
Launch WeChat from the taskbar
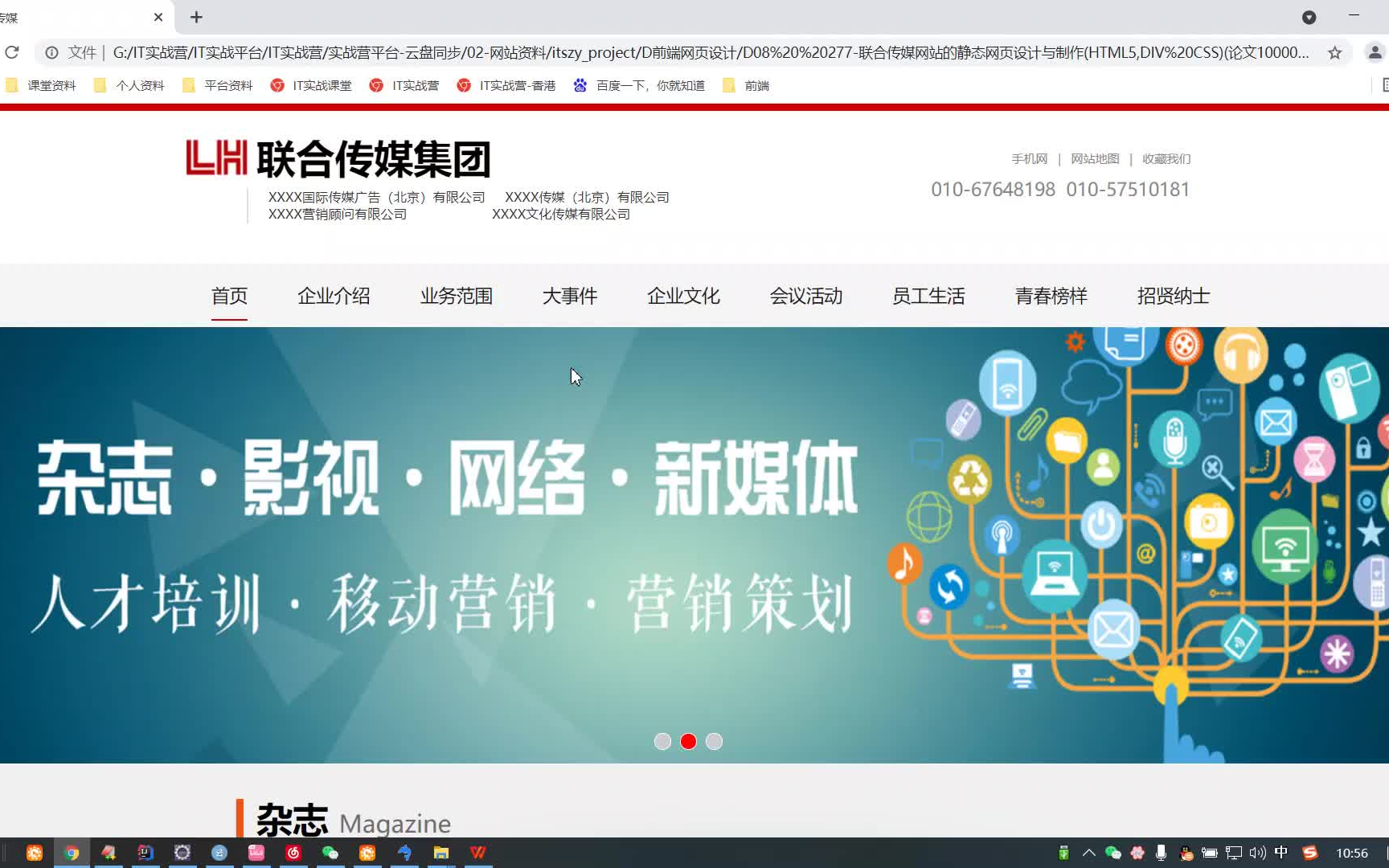click(330, 853)
